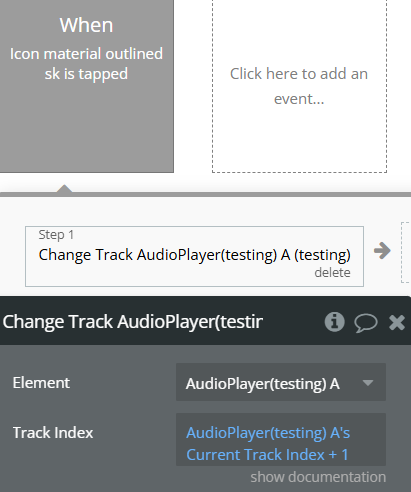This screenshot has height=492, width=411.
Task: Open the info icon in the action panel header
Action: [x=334, y=322]
